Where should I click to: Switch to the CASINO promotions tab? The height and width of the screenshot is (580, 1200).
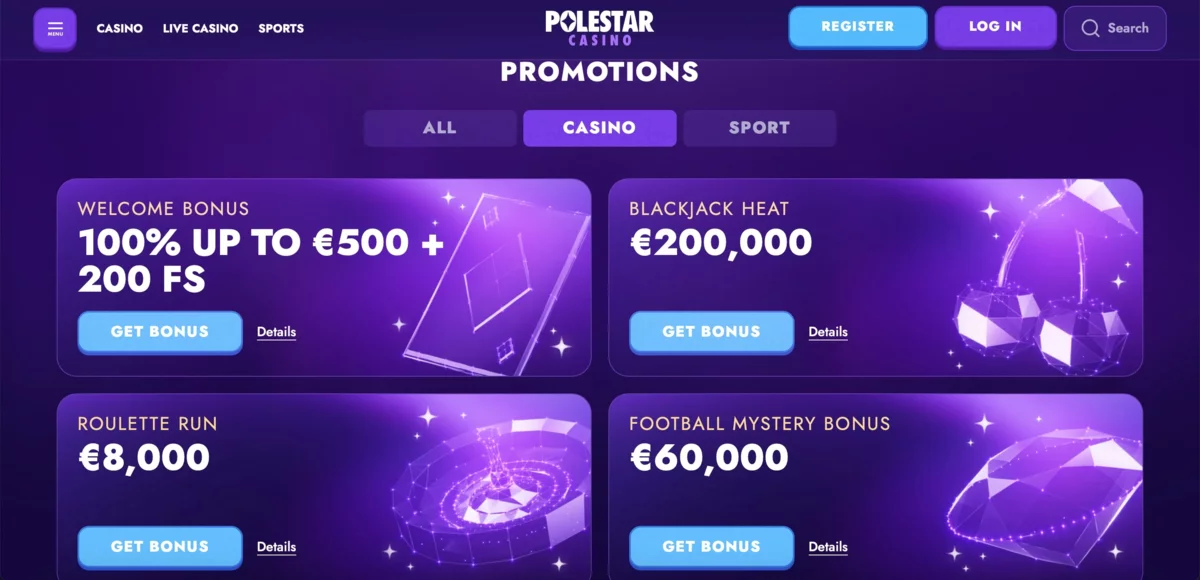point(599,128)
